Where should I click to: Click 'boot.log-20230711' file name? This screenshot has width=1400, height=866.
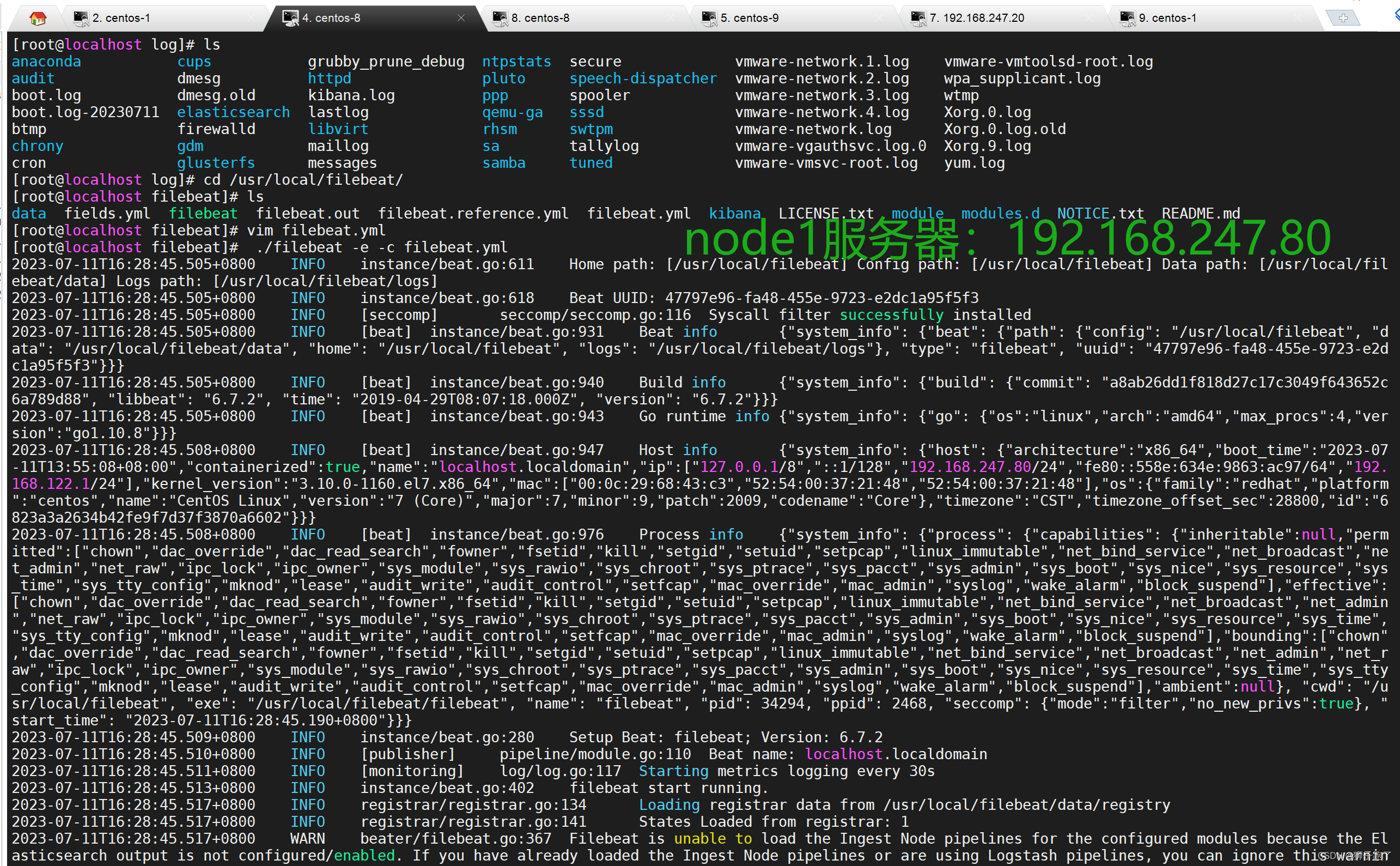(x=86, y=112)
